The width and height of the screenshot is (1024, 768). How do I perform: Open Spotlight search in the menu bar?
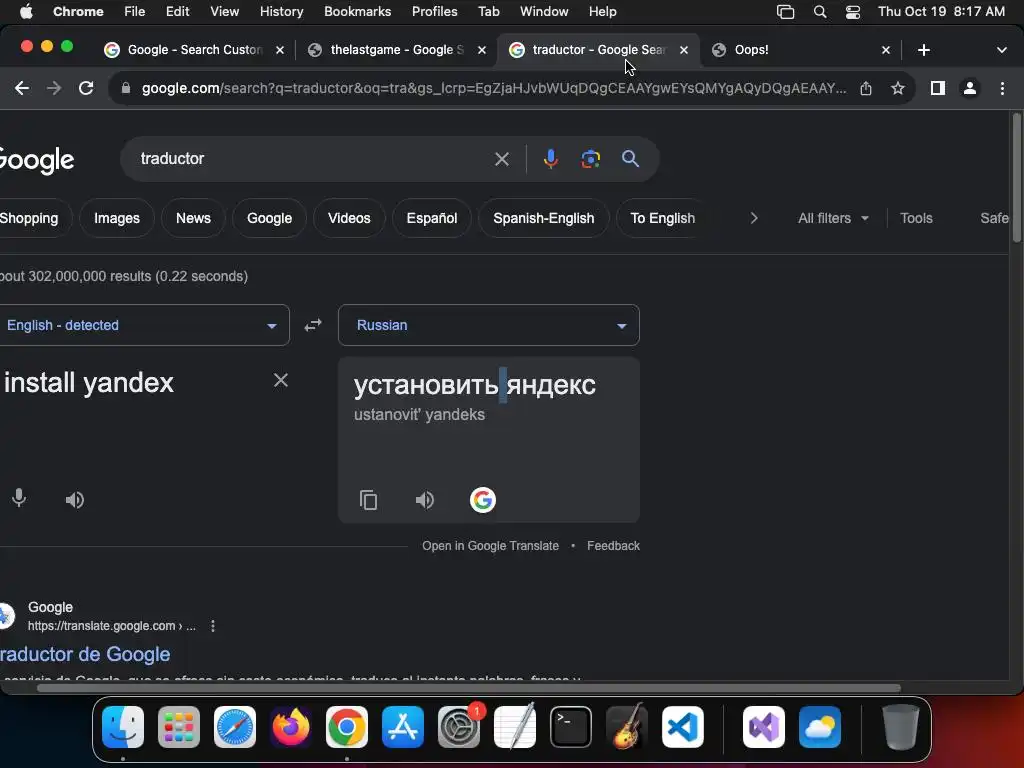coord(820,12)
